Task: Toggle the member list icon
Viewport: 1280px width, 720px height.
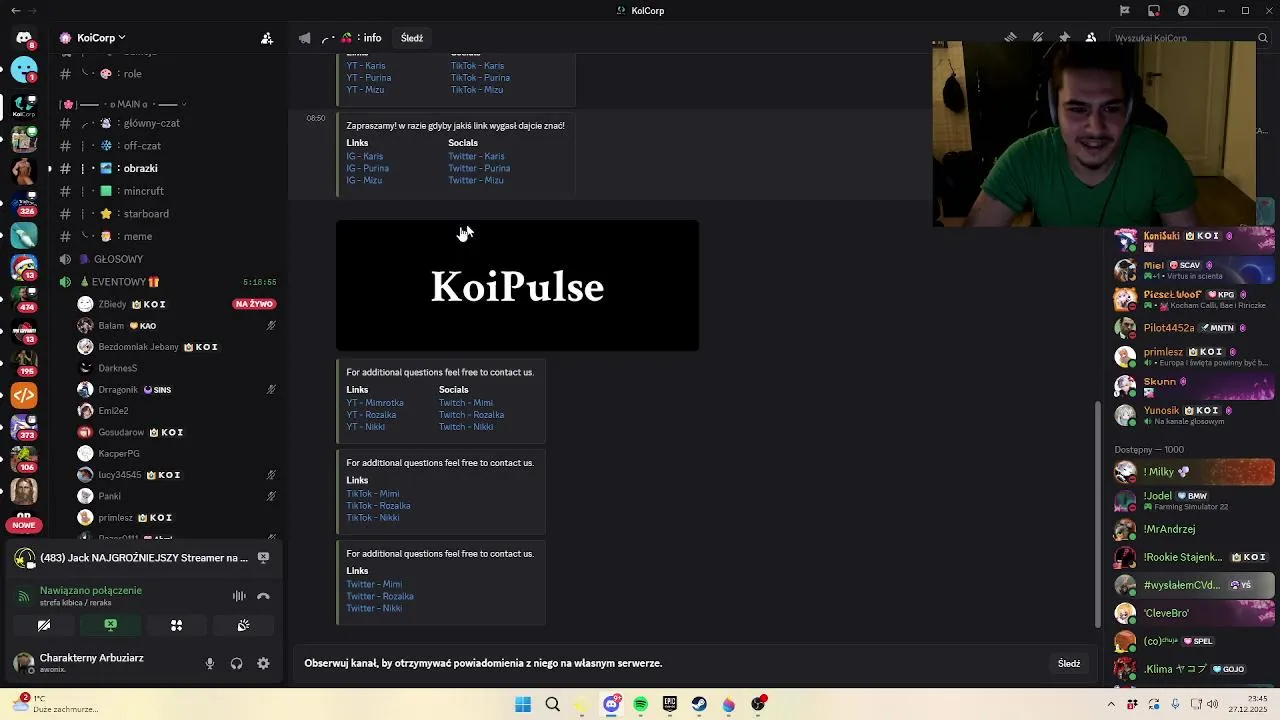Action: coord(1091,38)
